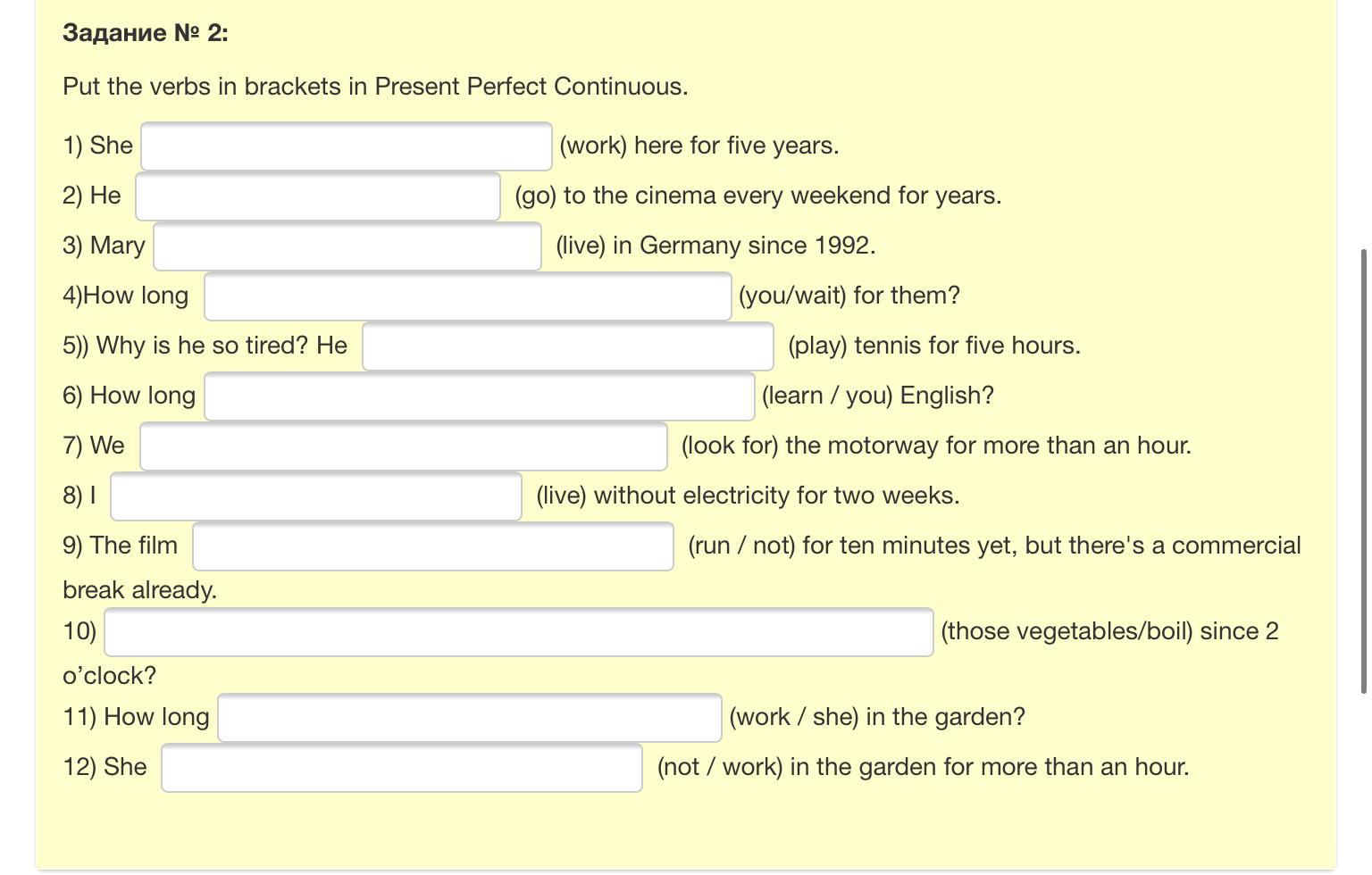Select the field after "7) We"
The width and height of the screenshot is (1372, 875).
(403, 446)
